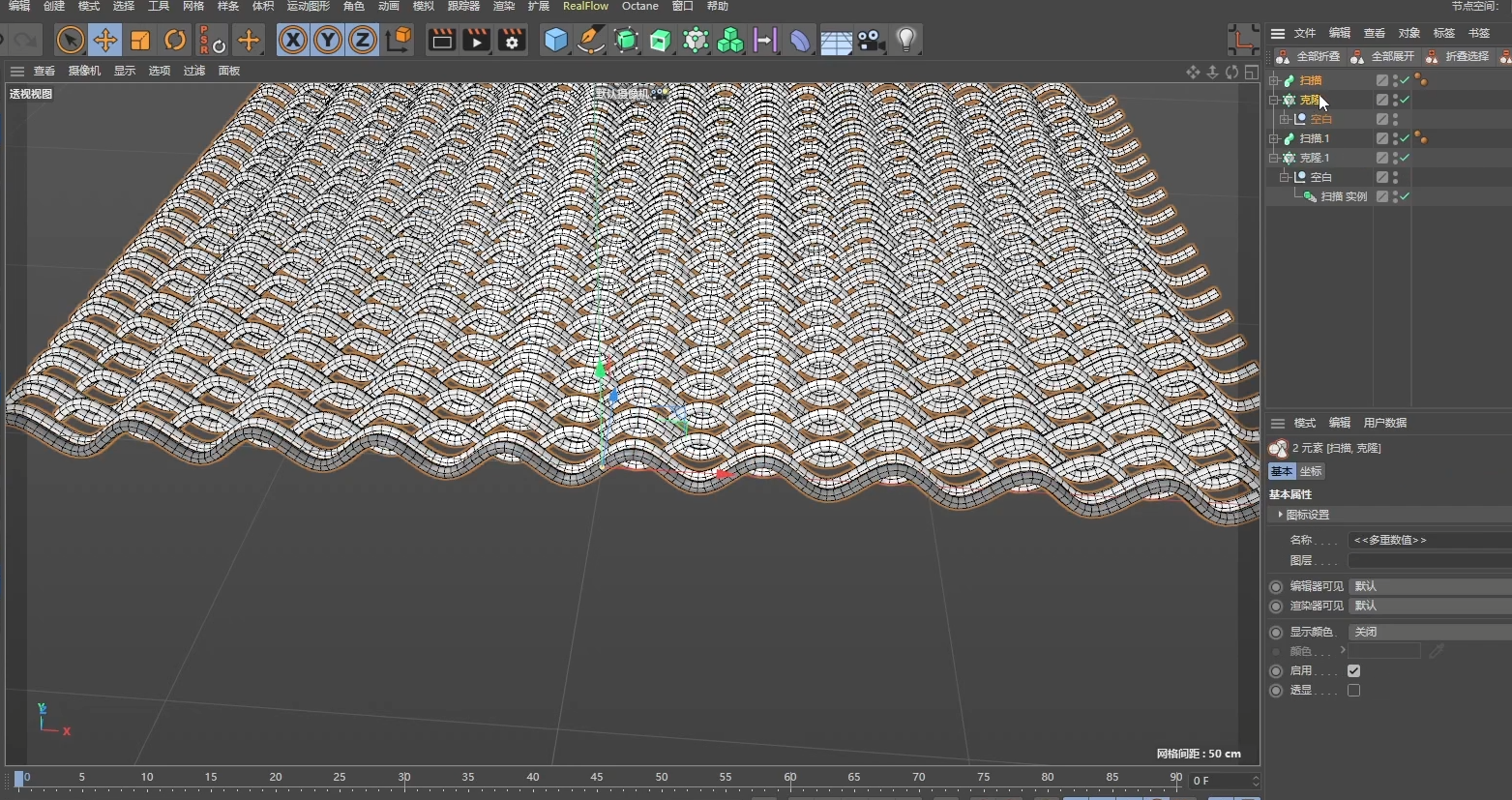Viewport: 1512px width, 800px height.
Task: Click the 全部展开 button
Action: pos(1383,56)
